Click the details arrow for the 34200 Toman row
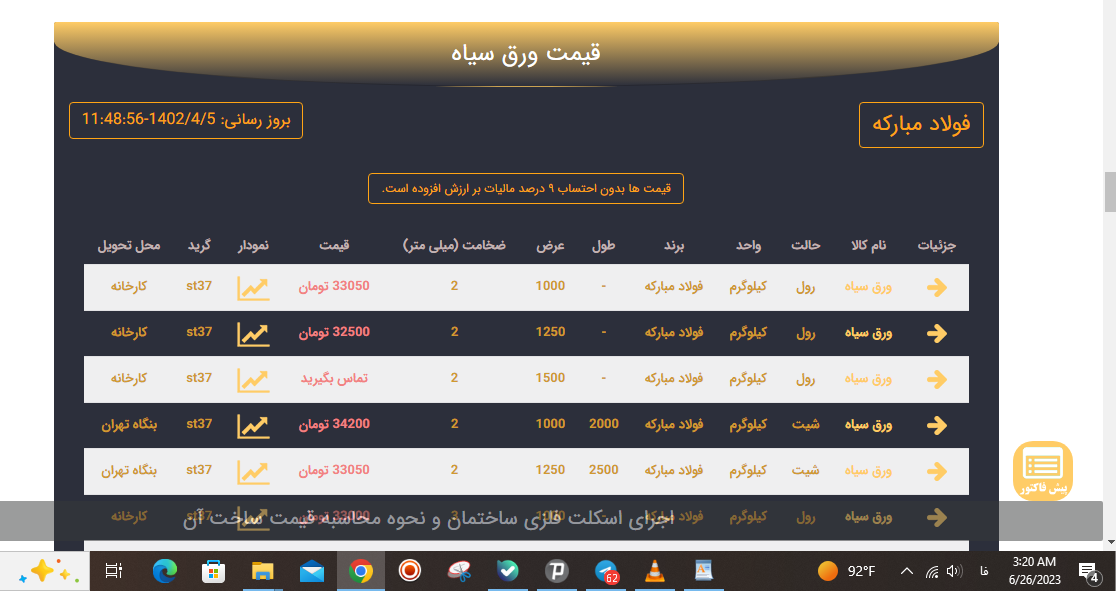Screen dimensions: 1116x591 pos(937,426)
